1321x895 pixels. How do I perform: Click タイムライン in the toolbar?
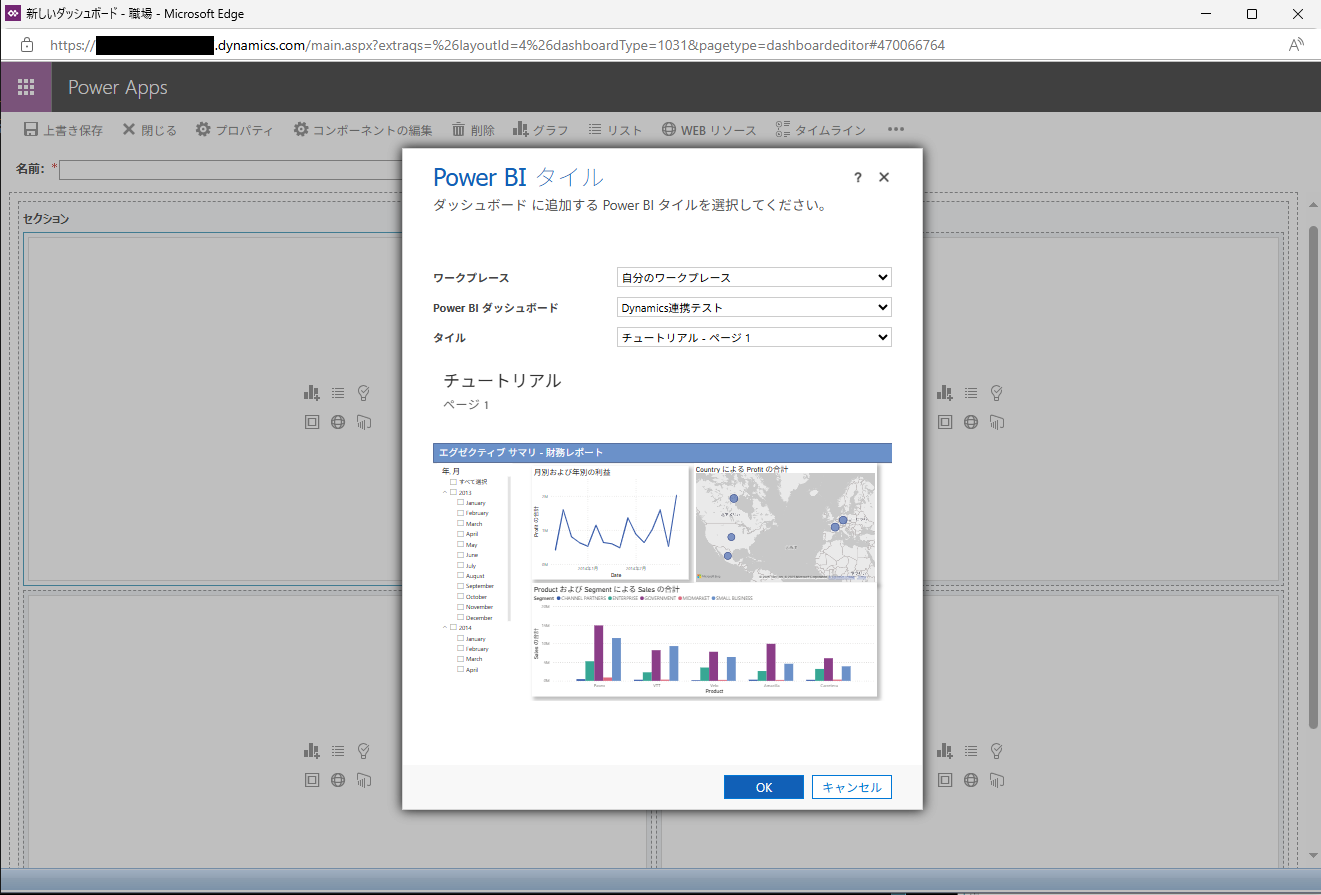pos(820,130)
